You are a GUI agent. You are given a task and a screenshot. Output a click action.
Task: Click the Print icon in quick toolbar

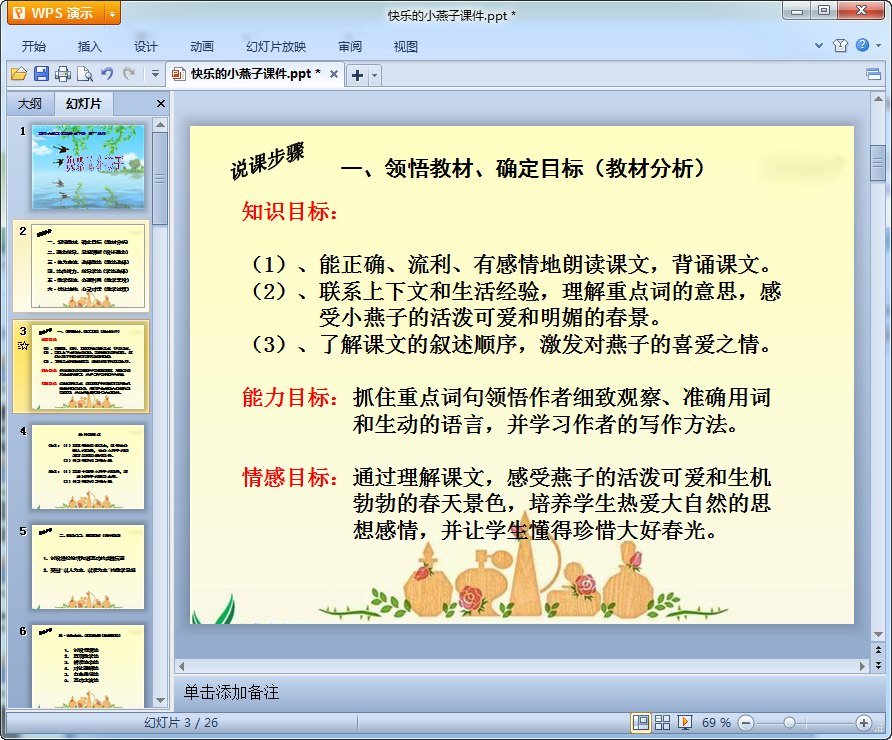tap(63, 74)
